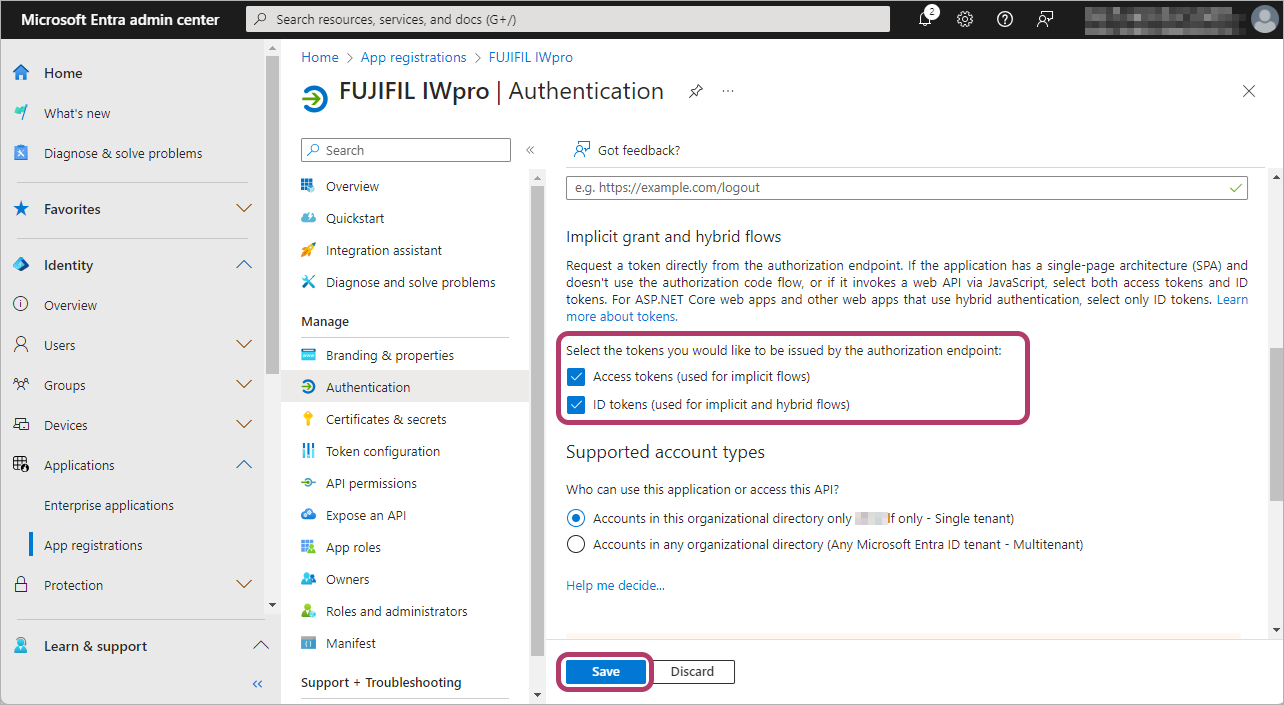Pin the Authentication blade

(x=695, y=91)
